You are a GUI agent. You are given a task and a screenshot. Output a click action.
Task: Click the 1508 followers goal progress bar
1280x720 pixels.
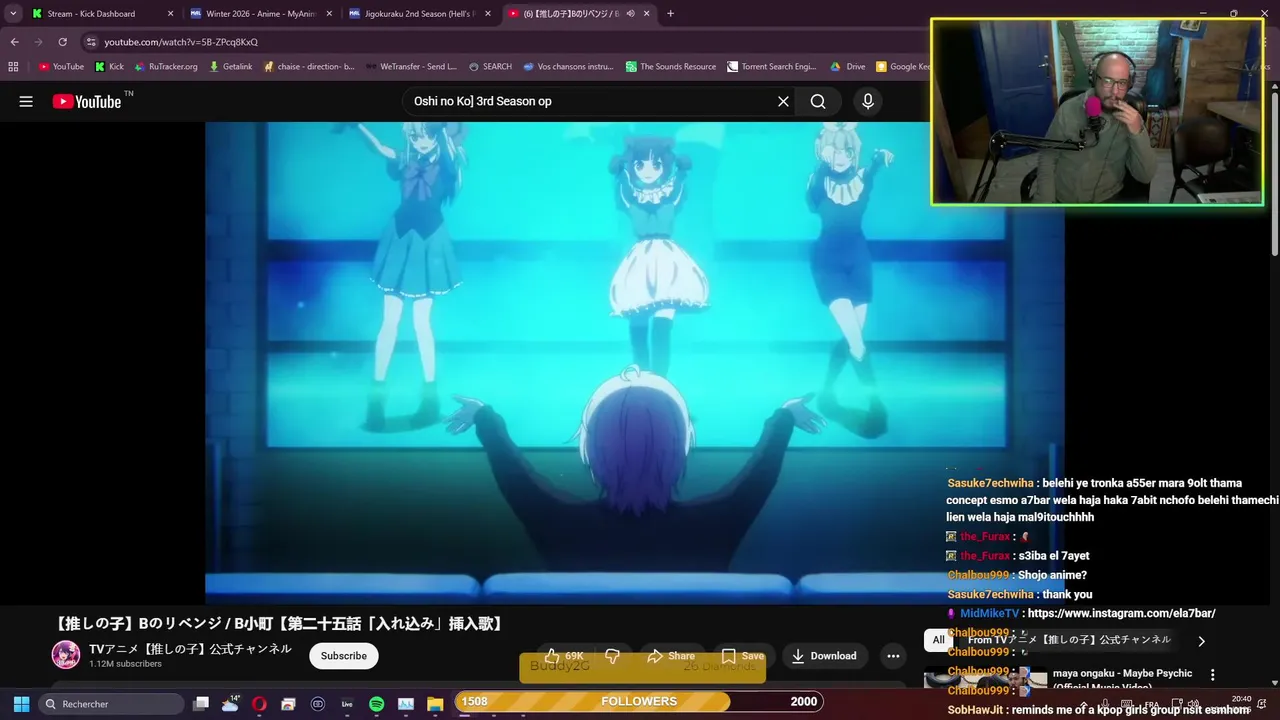click(639, 701)
